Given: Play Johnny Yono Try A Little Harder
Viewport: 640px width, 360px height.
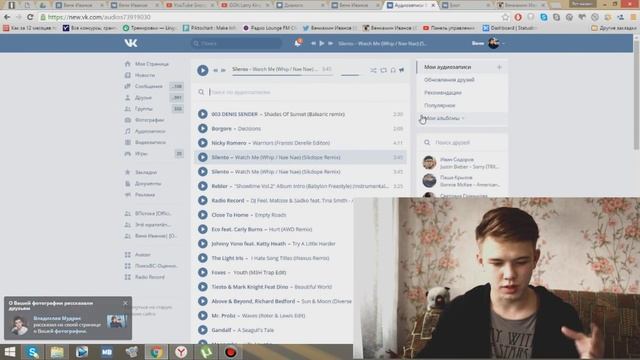Looking at the screenshot, I should coord(202,244).
